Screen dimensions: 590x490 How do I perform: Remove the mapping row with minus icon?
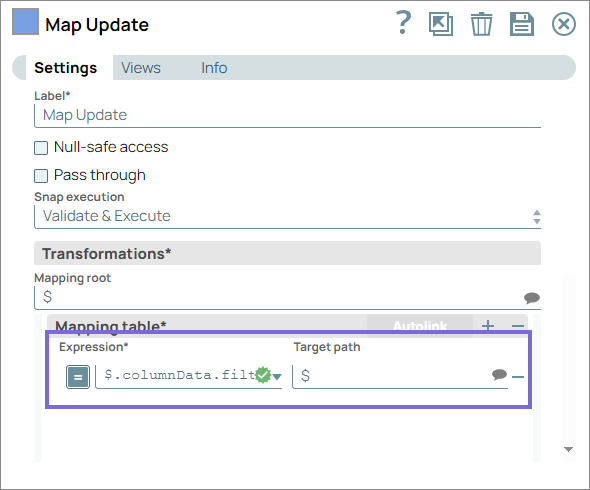[518, 376]
